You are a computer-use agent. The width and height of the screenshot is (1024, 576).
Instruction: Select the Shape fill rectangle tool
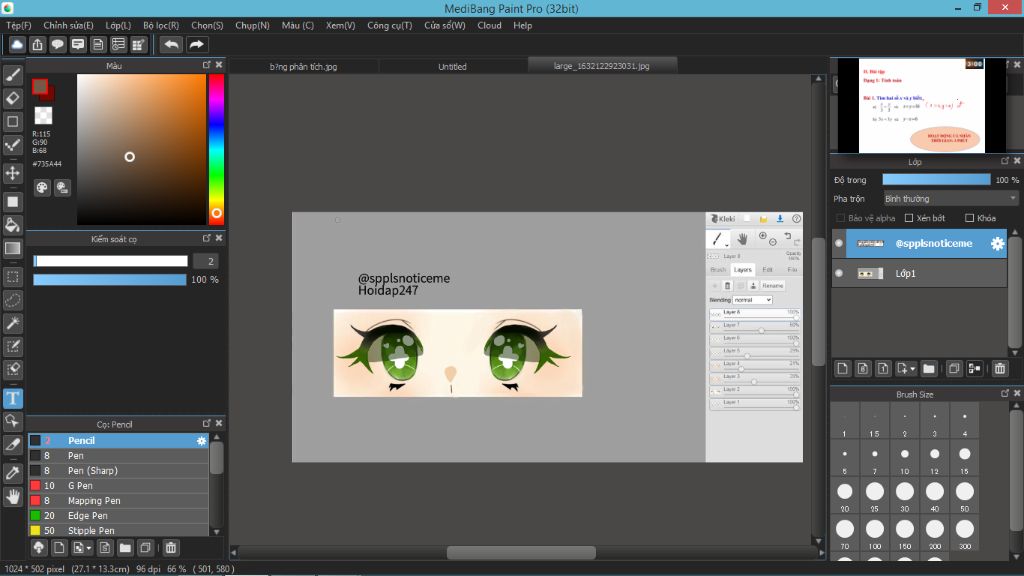[12, 202]
